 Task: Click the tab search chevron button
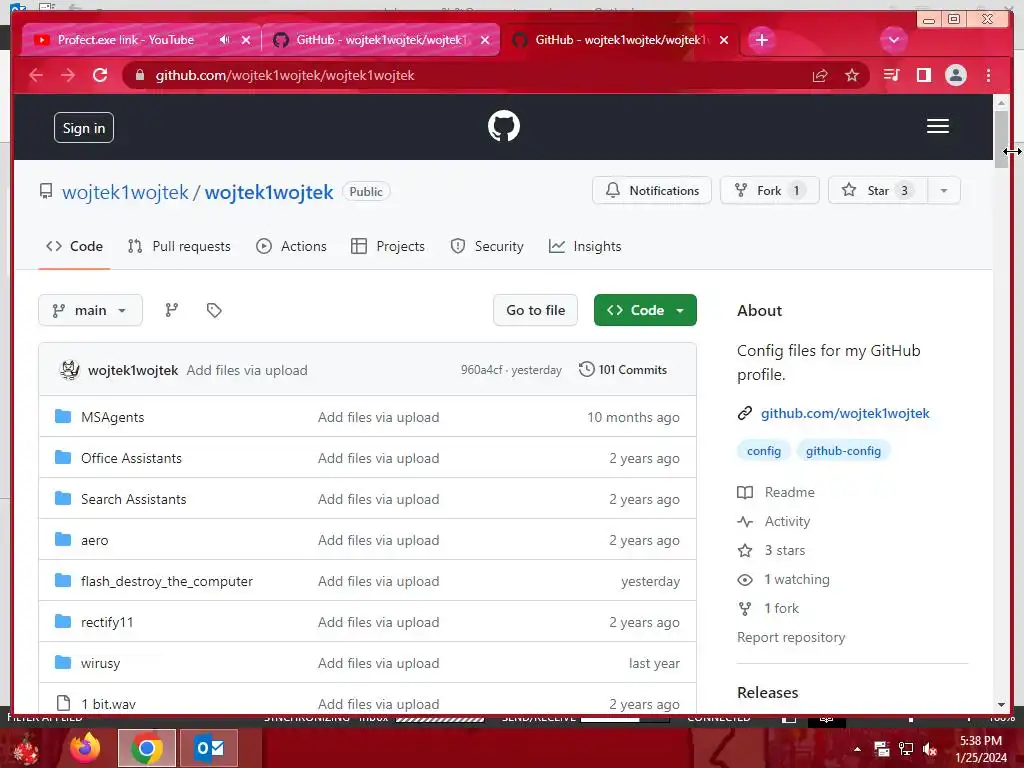(893, 40)
